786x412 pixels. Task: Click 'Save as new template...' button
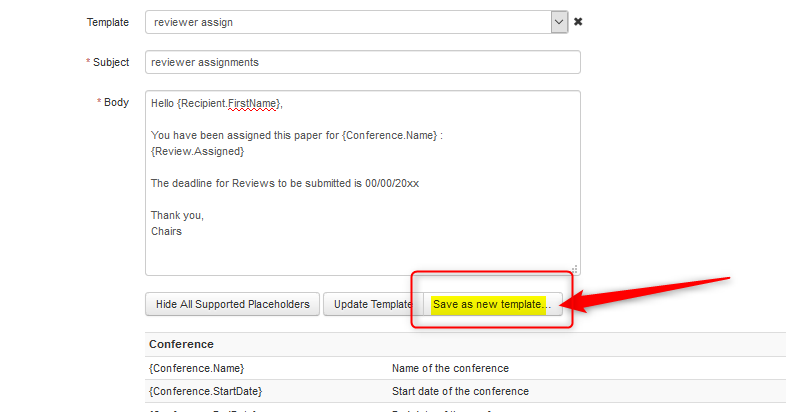pos(491,304)
